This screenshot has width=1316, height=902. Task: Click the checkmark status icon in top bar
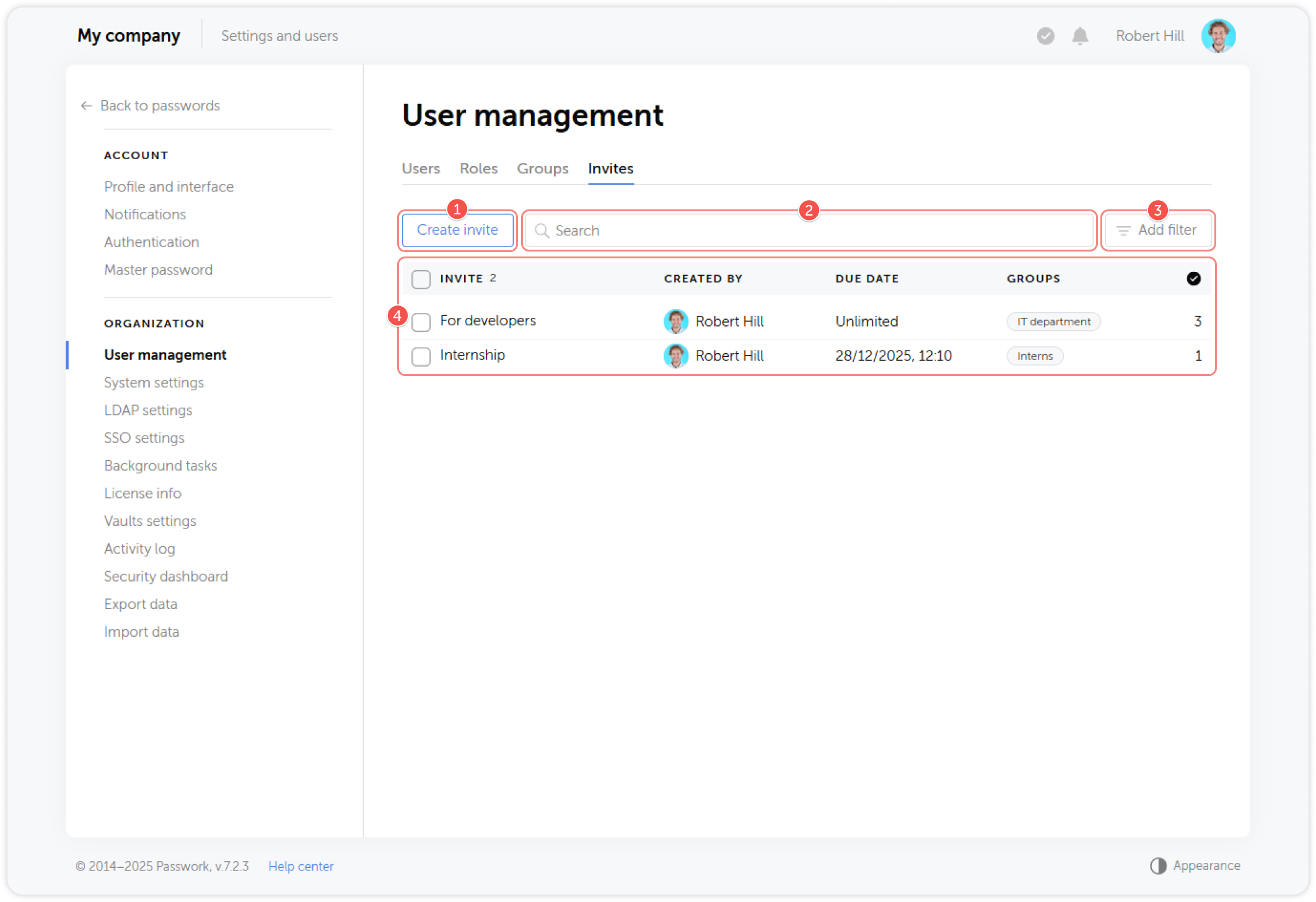pos(1045,36)
